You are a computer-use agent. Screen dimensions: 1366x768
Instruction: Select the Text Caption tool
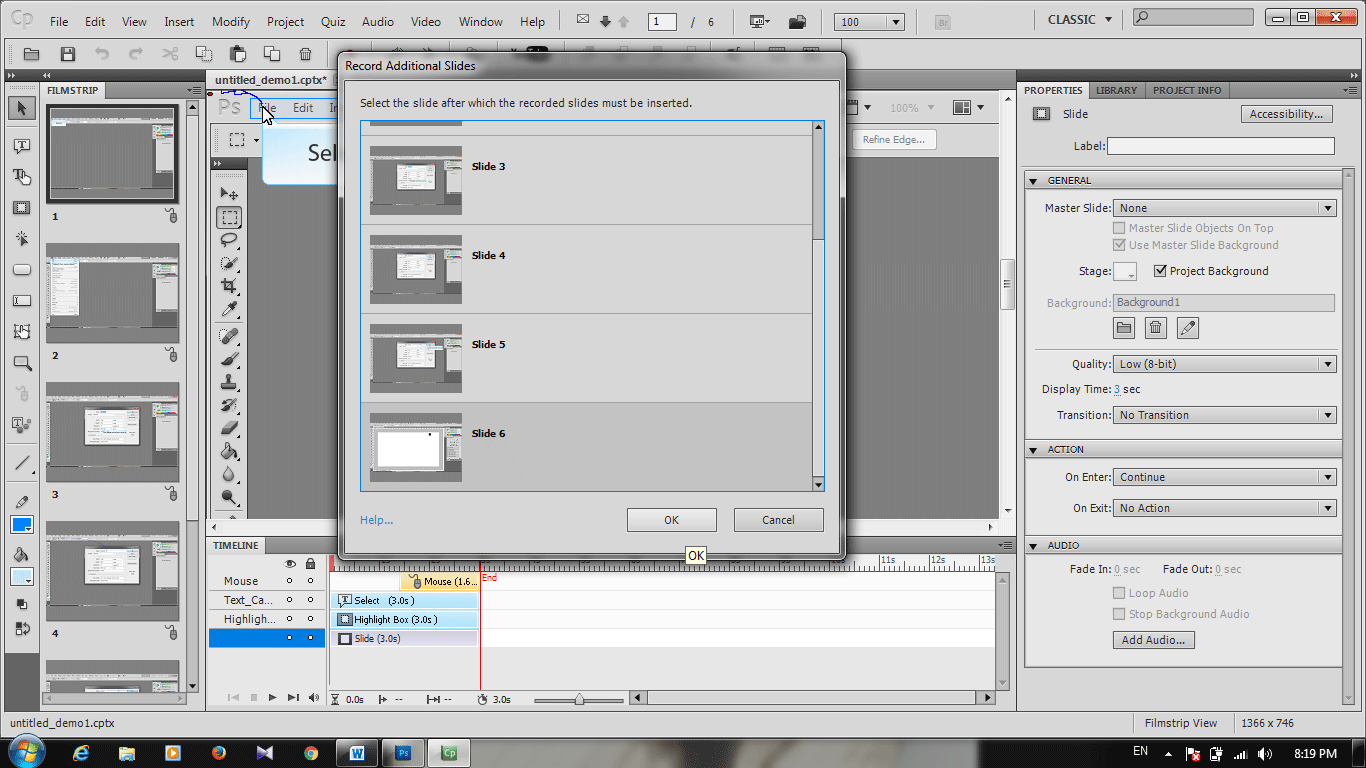22,146
